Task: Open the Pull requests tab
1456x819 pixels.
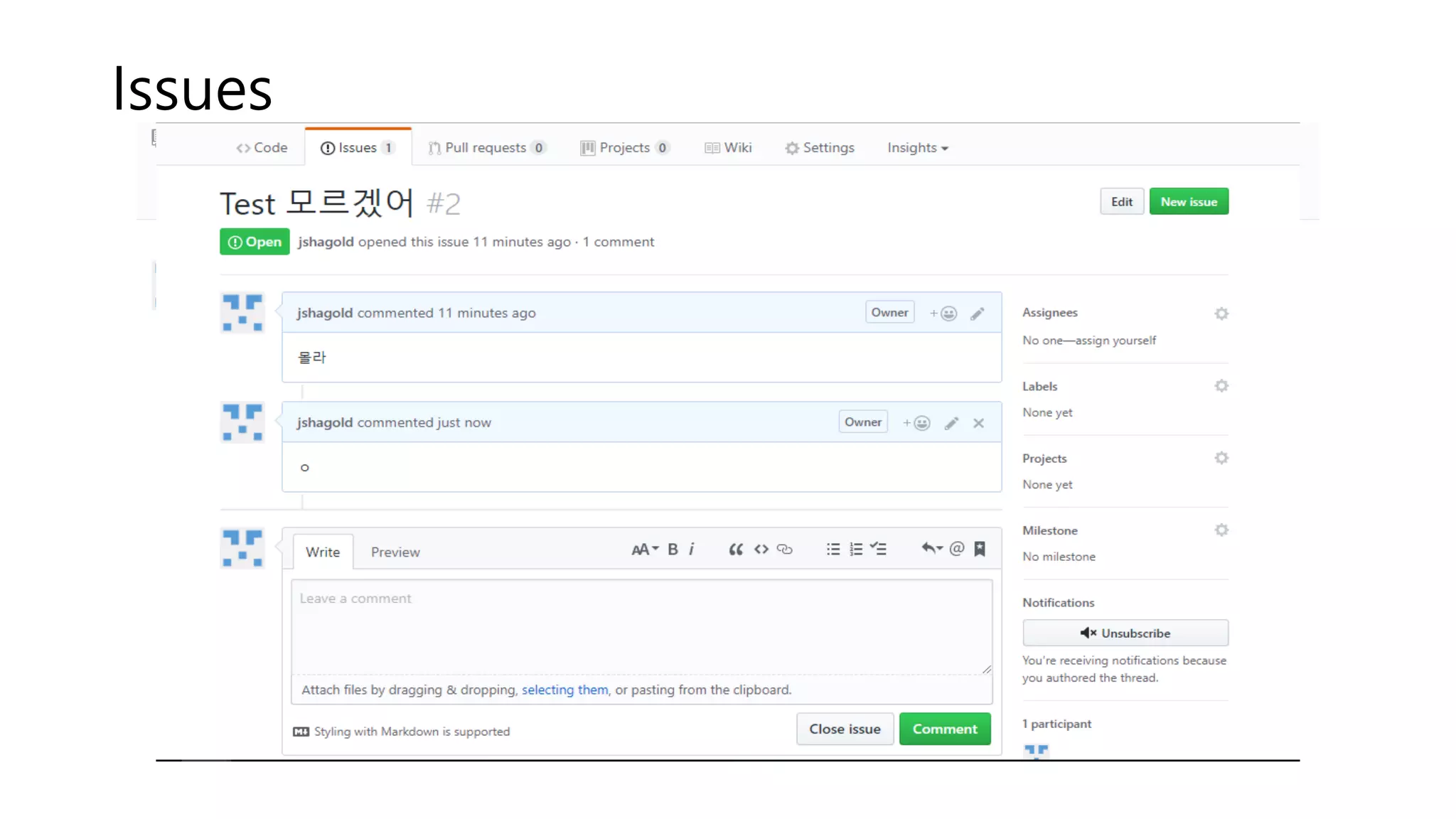Action: coord(486,148)
